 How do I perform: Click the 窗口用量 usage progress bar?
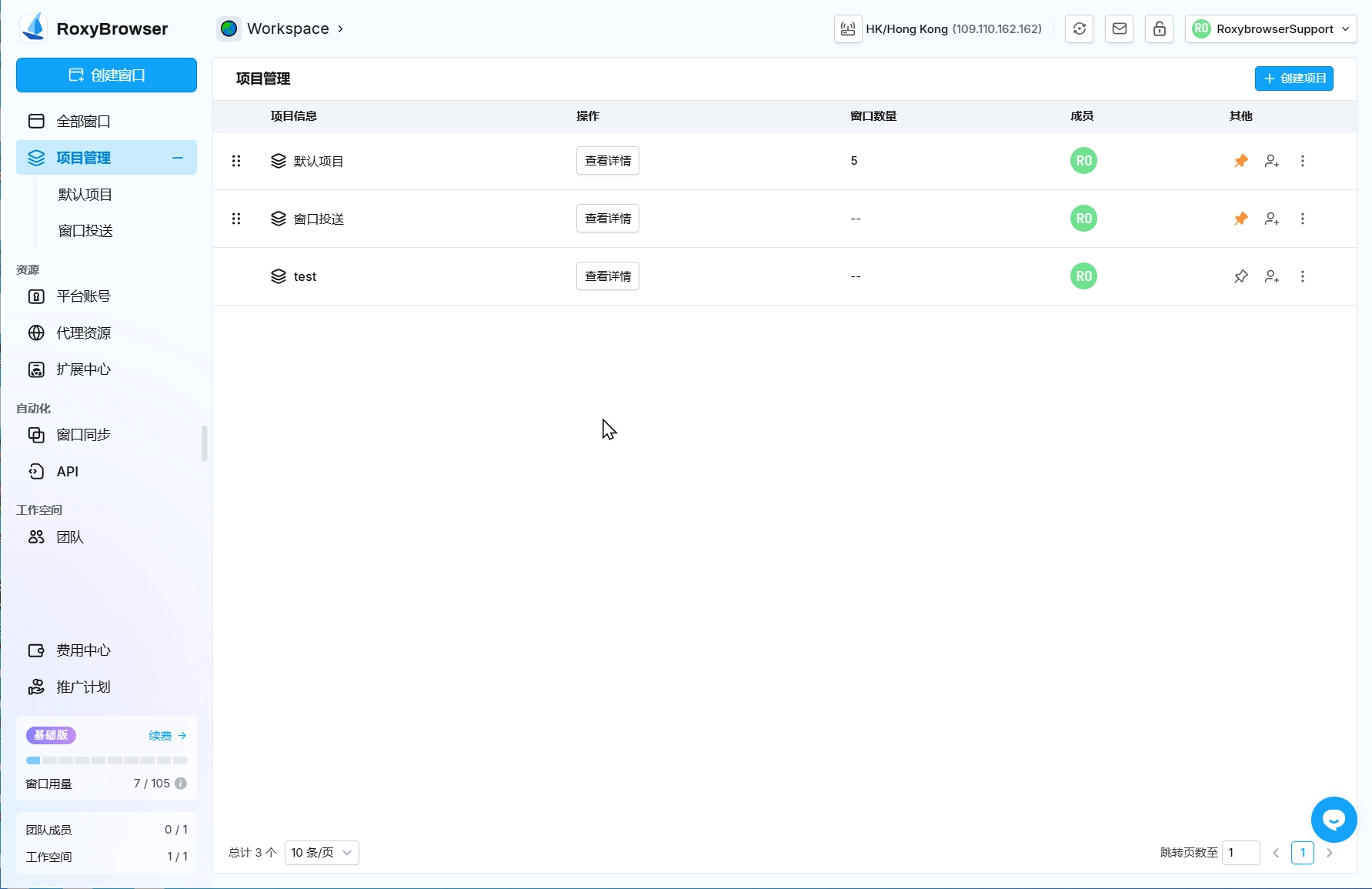point(106,760)
